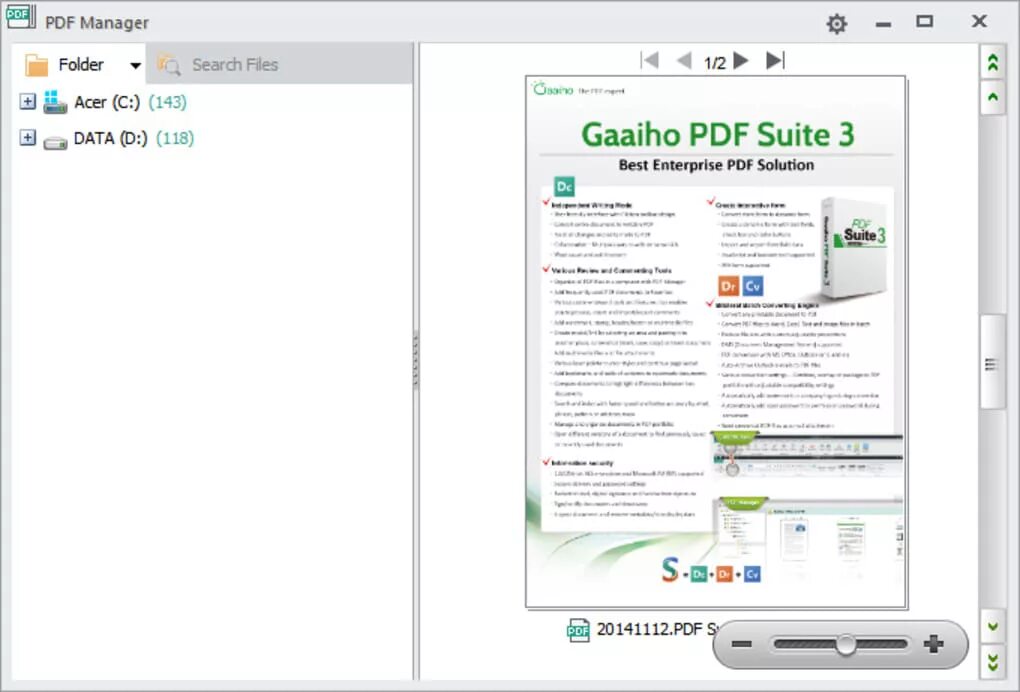This screenshot has width=1020, height=692.
Task: Click the double down arrow scroll-to-bottom button
Action: click(993, 662)
